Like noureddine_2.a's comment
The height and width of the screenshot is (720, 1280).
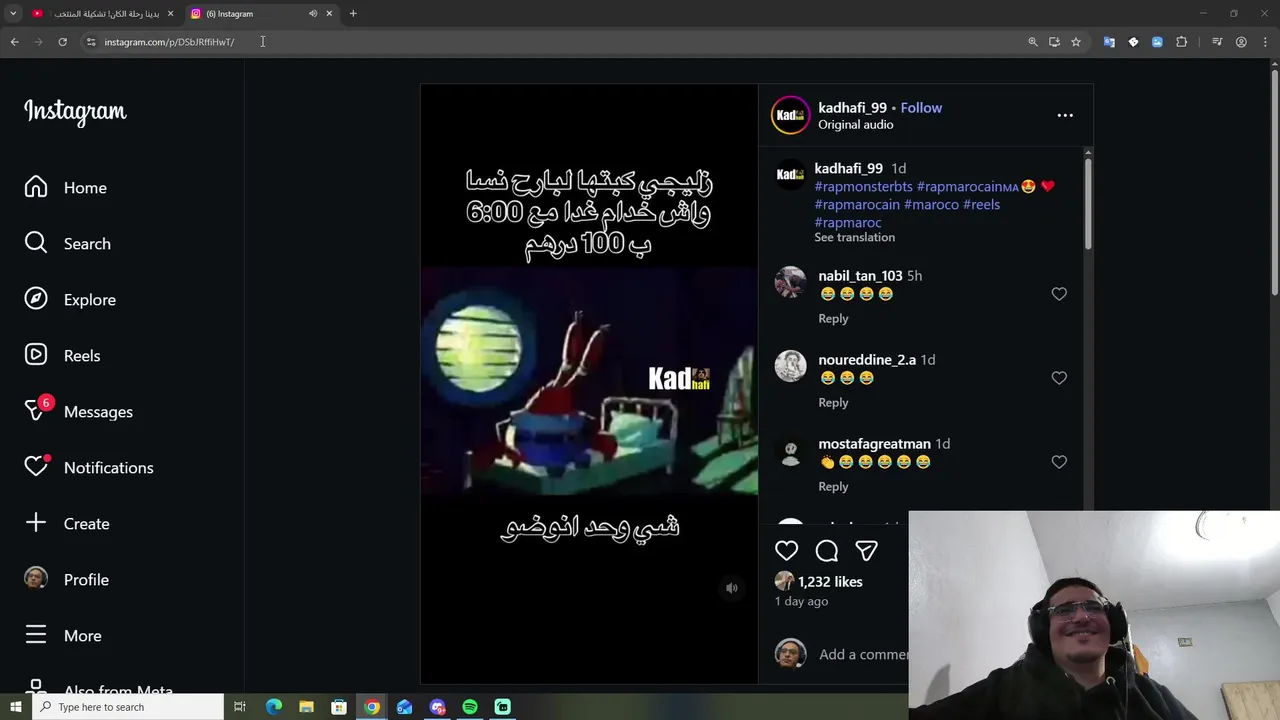pos(1059,378)
